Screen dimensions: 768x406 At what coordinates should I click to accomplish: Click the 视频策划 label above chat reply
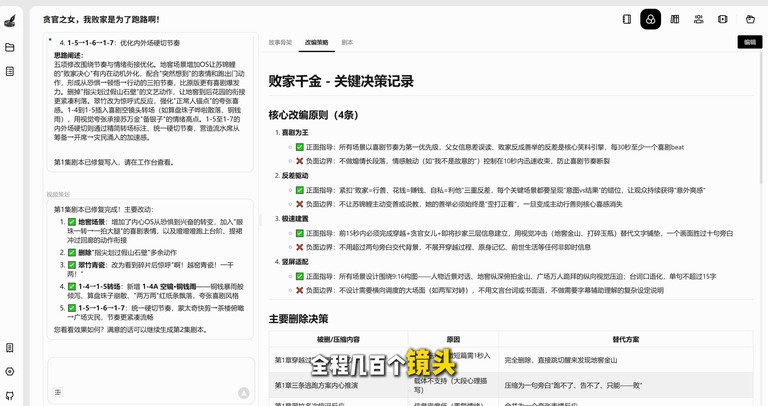pyautogui.click(x=58, y=194)
